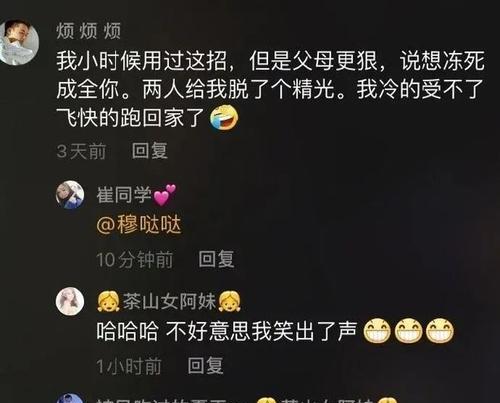Viewport: 500px width, 403px height.
Task: Click the last grinning emoji in 茶山女阿妹's comment
Action: [x=440, y=331]
